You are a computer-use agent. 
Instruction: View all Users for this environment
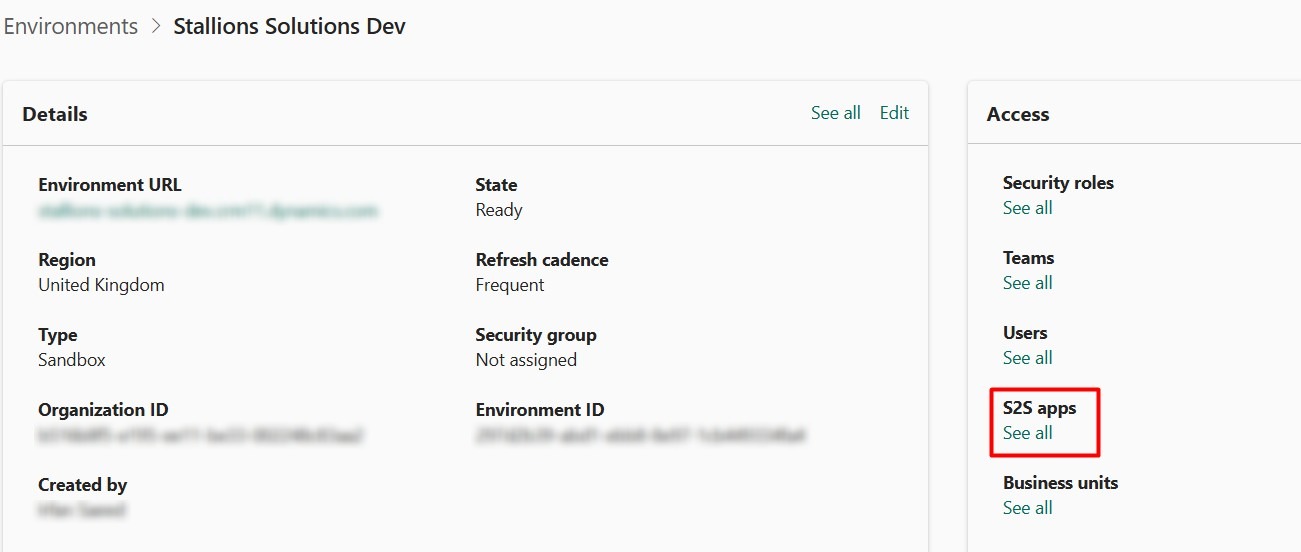click(x=1027, y=358)
